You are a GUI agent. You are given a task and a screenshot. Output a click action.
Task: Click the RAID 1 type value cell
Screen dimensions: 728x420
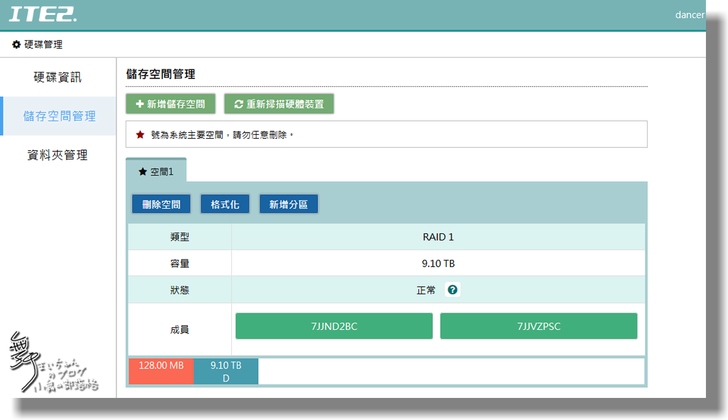click(439, 237)
